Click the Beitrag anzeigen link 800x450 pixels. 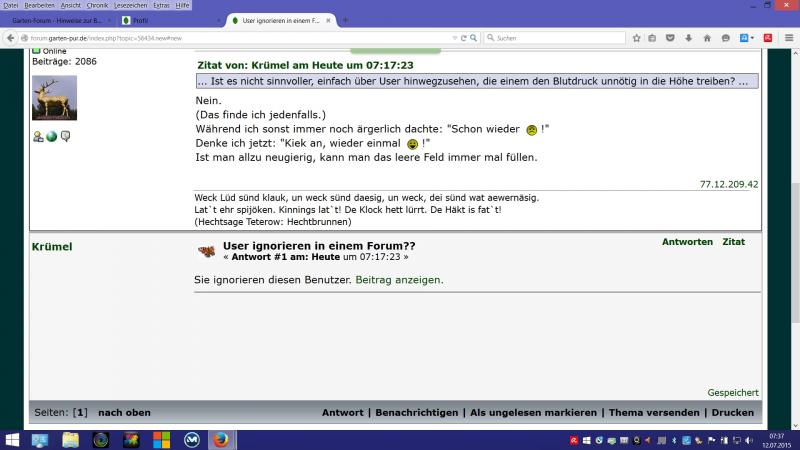coord(399,280)
